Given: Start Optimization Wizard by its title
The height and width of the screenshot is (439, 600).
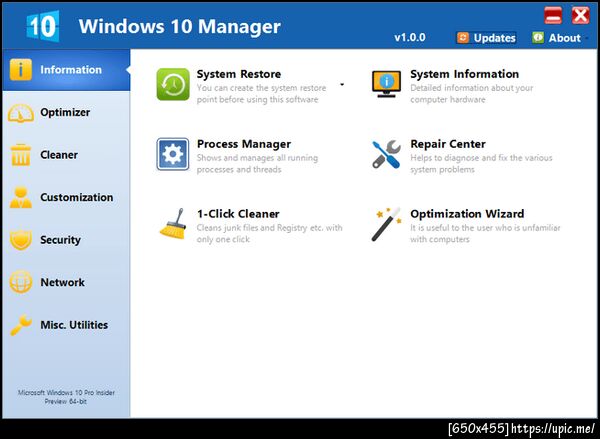Looking at the screenshot, I should [467, 214].
